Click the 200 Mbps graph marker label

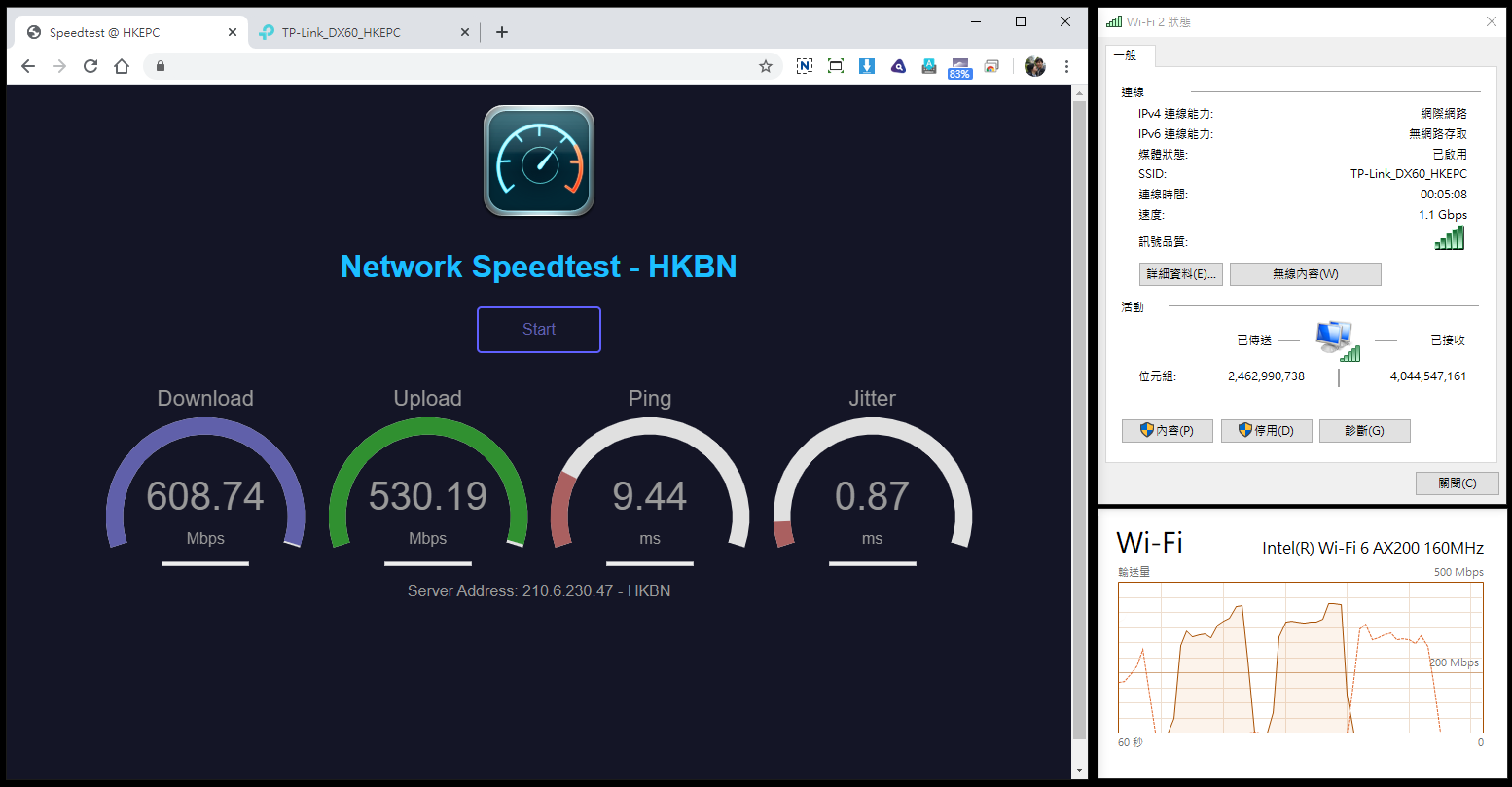1455,662
